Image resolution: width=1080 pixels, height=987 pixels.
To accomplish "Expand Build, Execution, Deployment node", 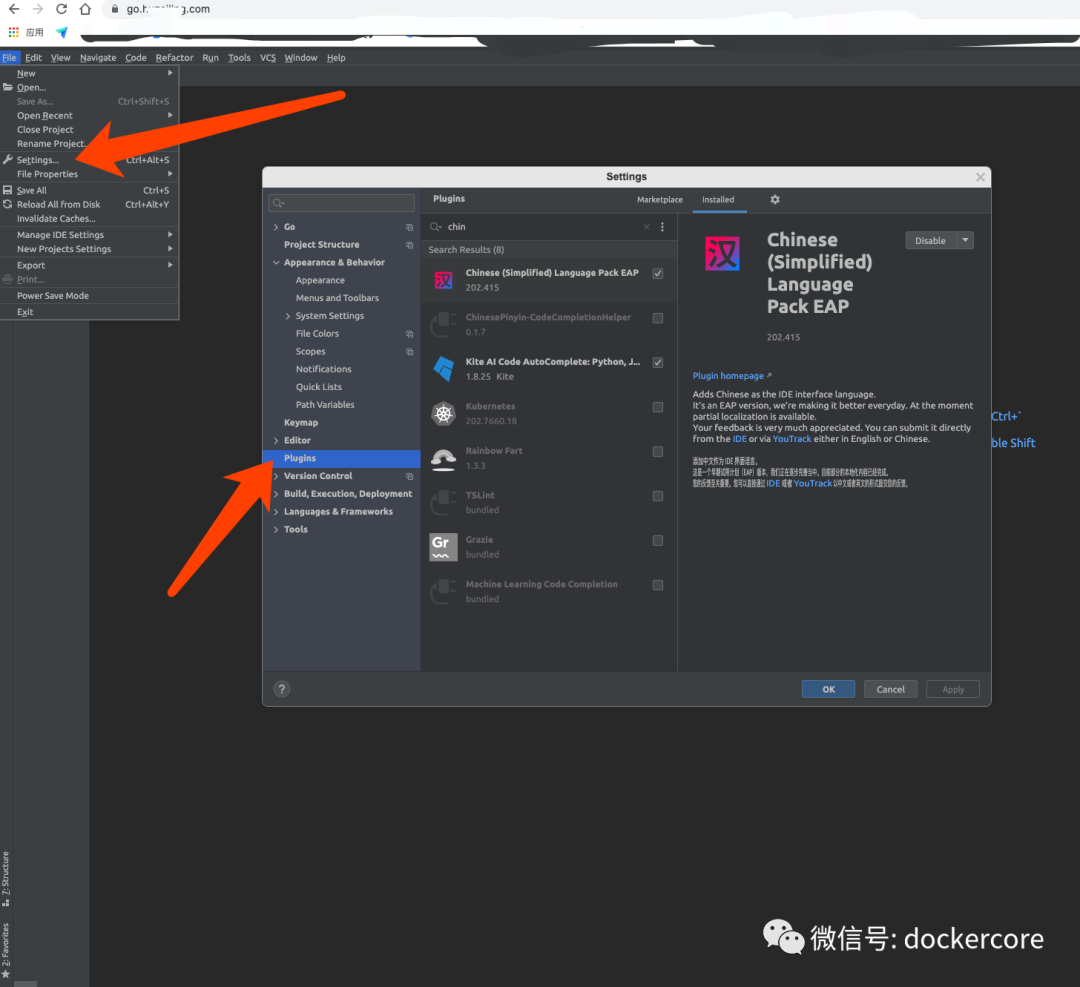I will tap(276, 494).
